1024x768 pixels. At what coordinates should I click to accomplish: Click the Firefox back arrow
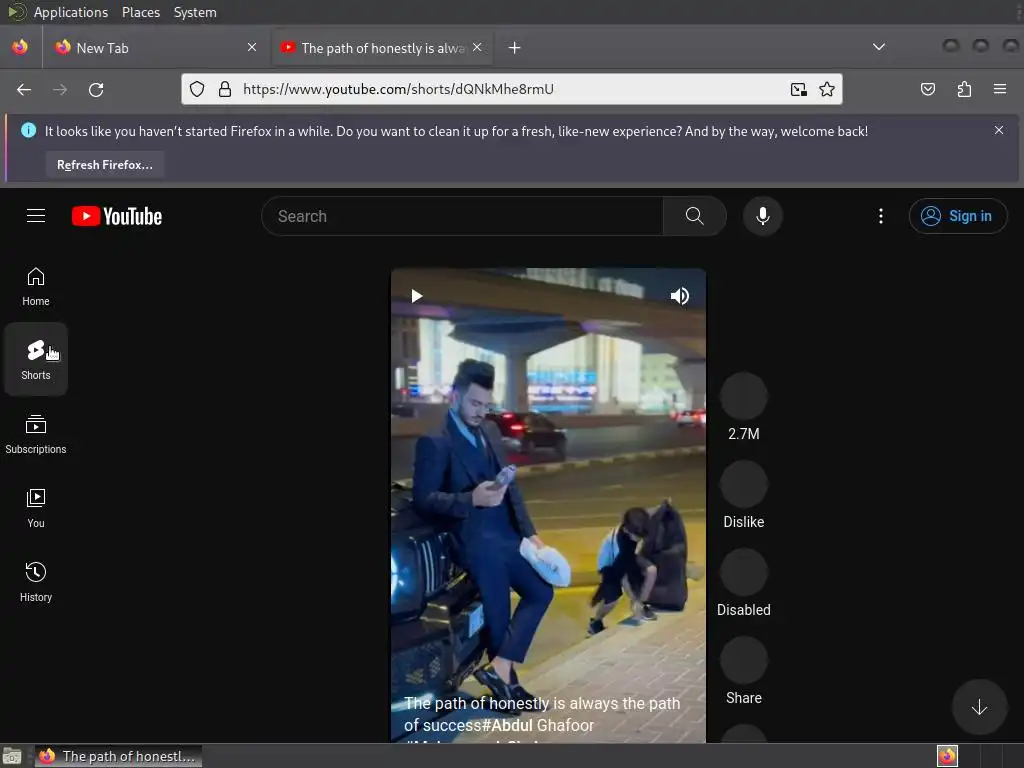24,89
